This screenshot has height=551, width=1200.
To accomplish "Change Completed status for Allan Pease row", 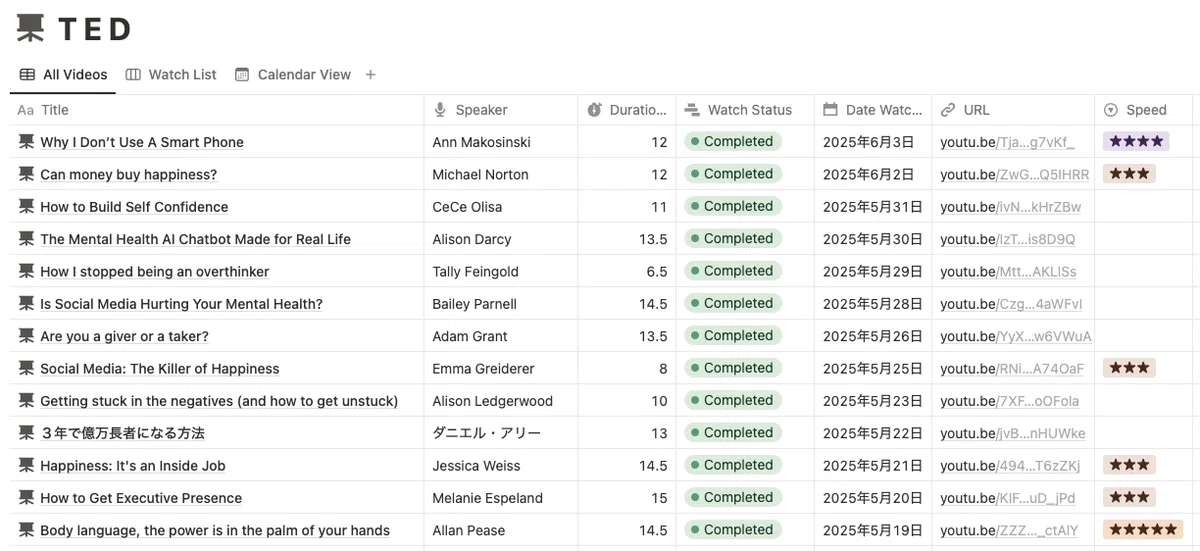I will (x=732, y=530).
